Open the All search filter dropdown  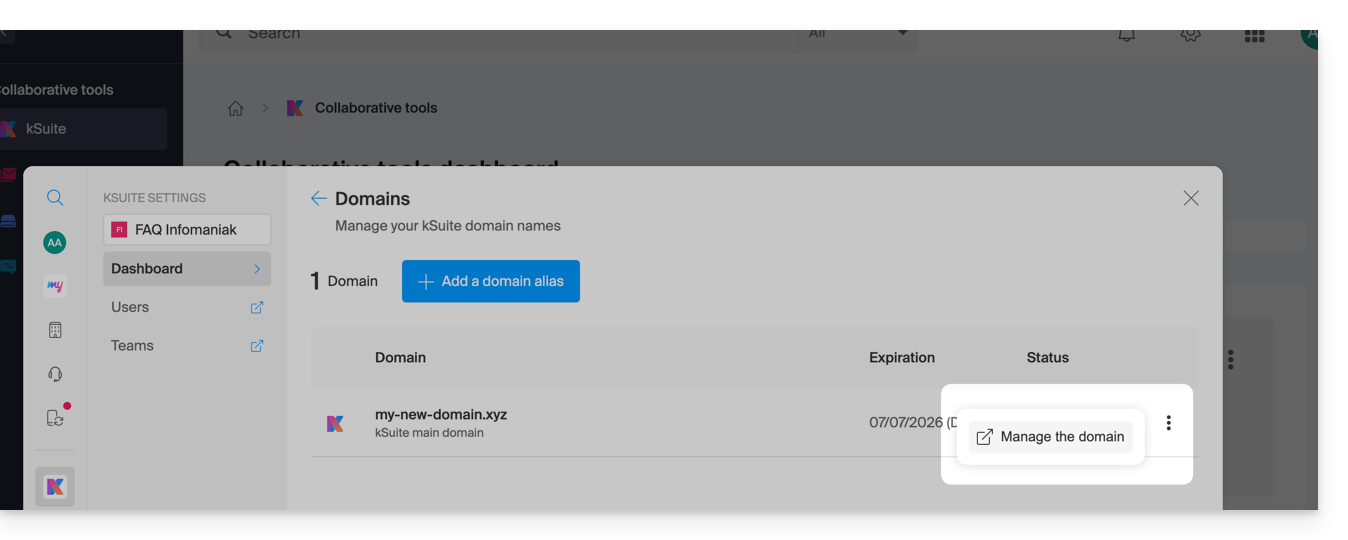pos(857,34)
